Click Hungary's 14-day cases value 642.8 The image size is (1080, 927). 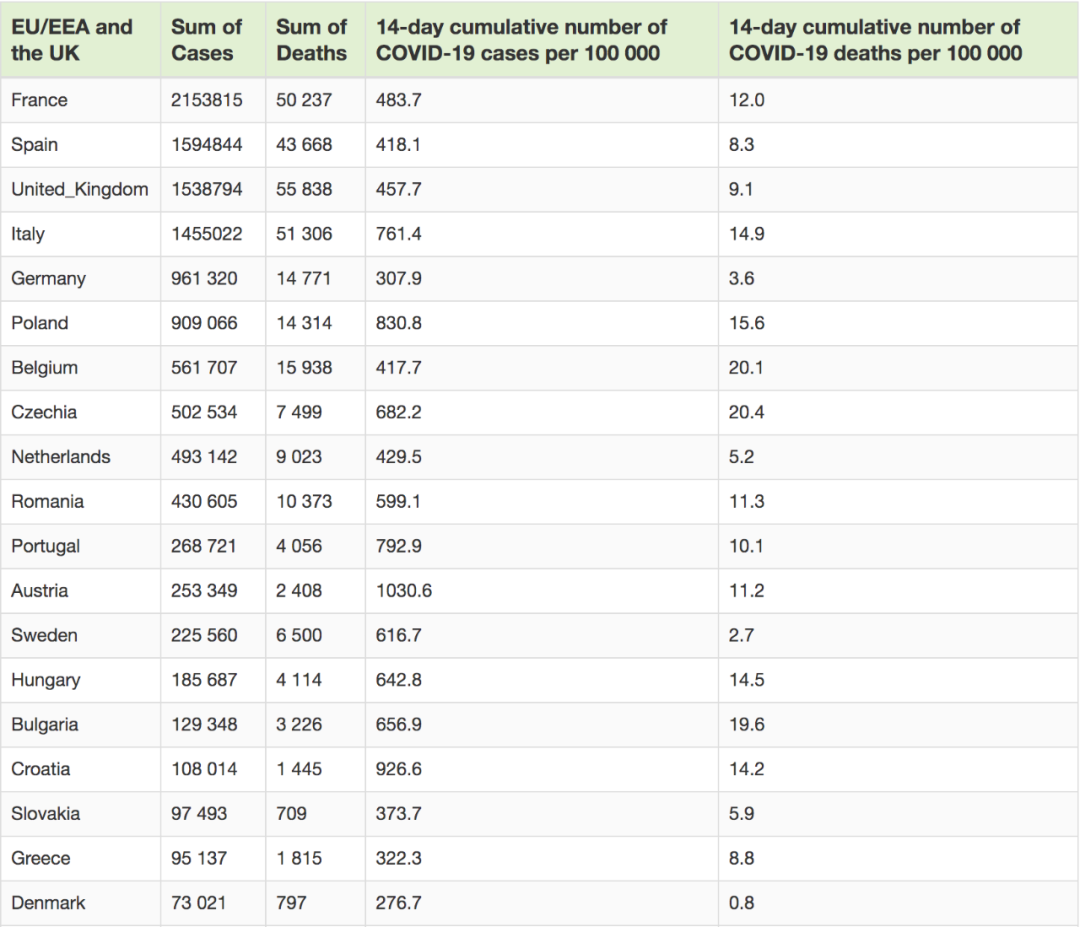[398, 680]
